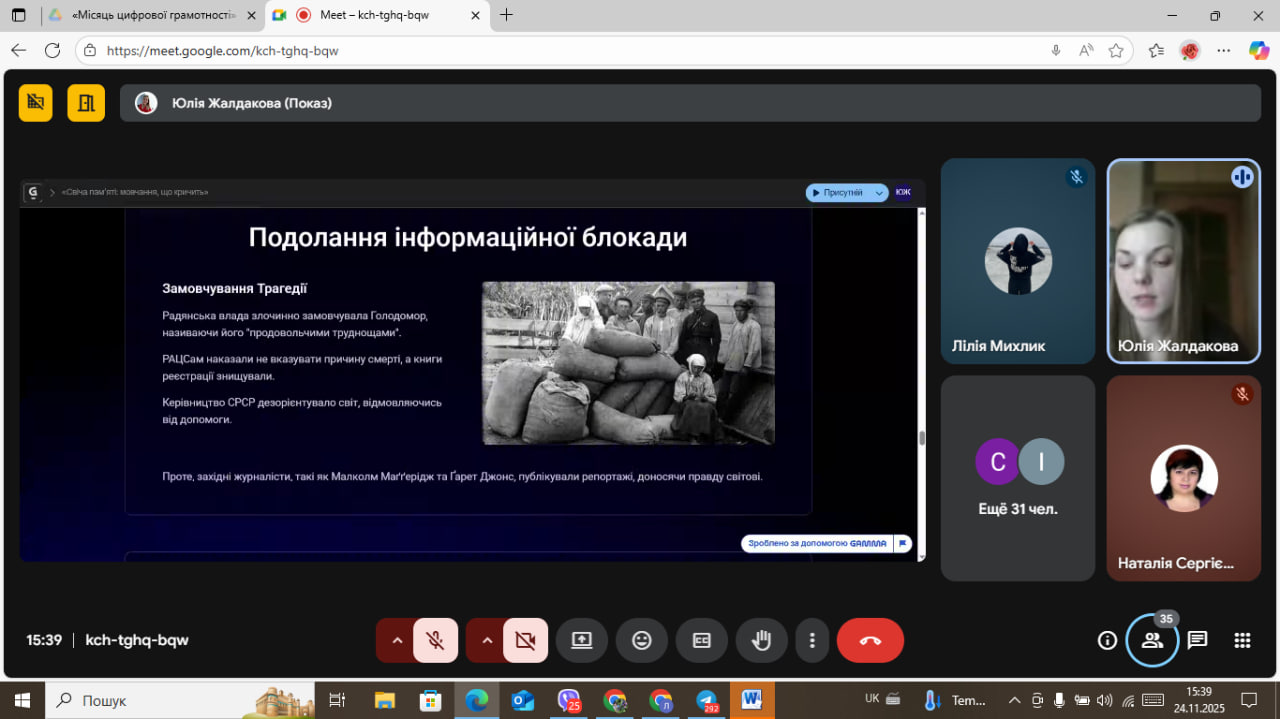
Task: Toggle closed captions on
Action: click(x=701, y=641)
